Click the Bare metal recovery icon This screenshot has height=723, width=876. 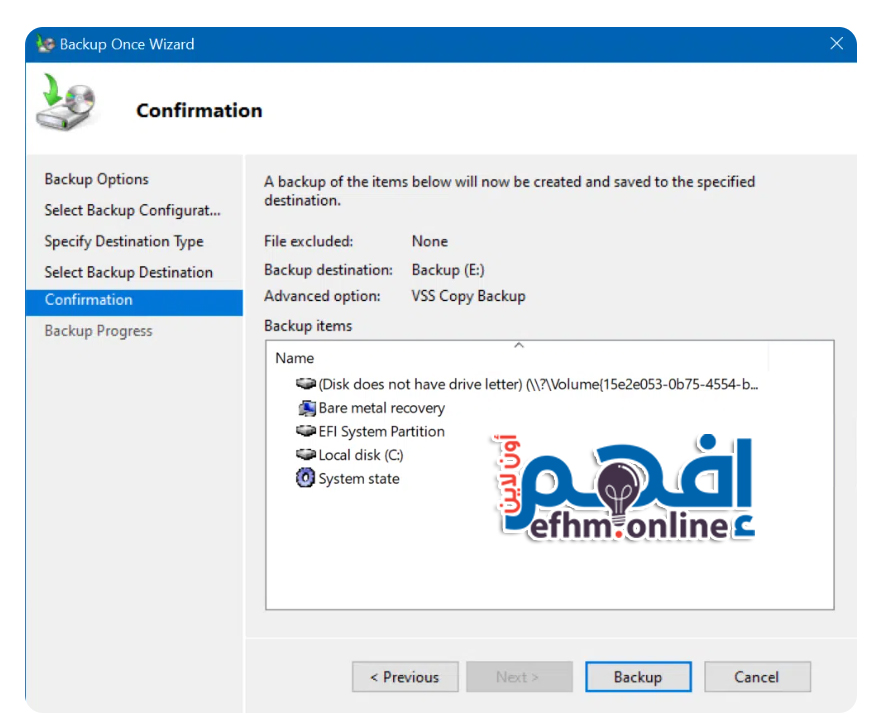click(x=306, y=408)
